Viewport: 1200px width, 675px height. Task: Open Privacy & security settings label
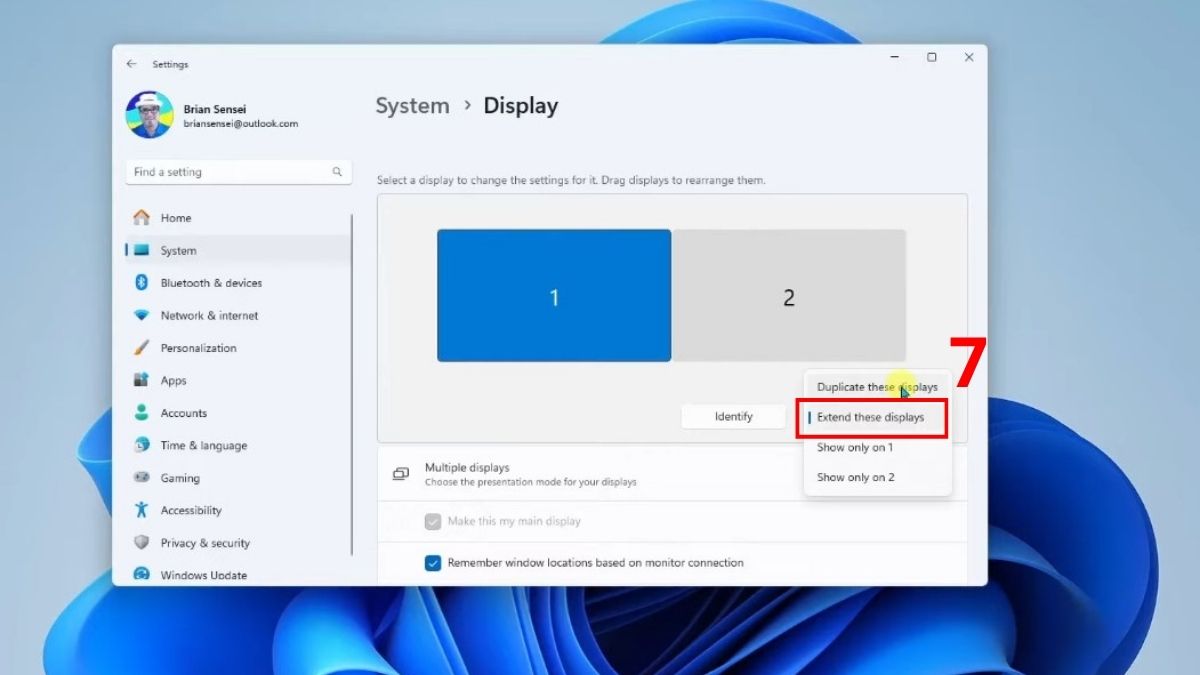(205, 543)
